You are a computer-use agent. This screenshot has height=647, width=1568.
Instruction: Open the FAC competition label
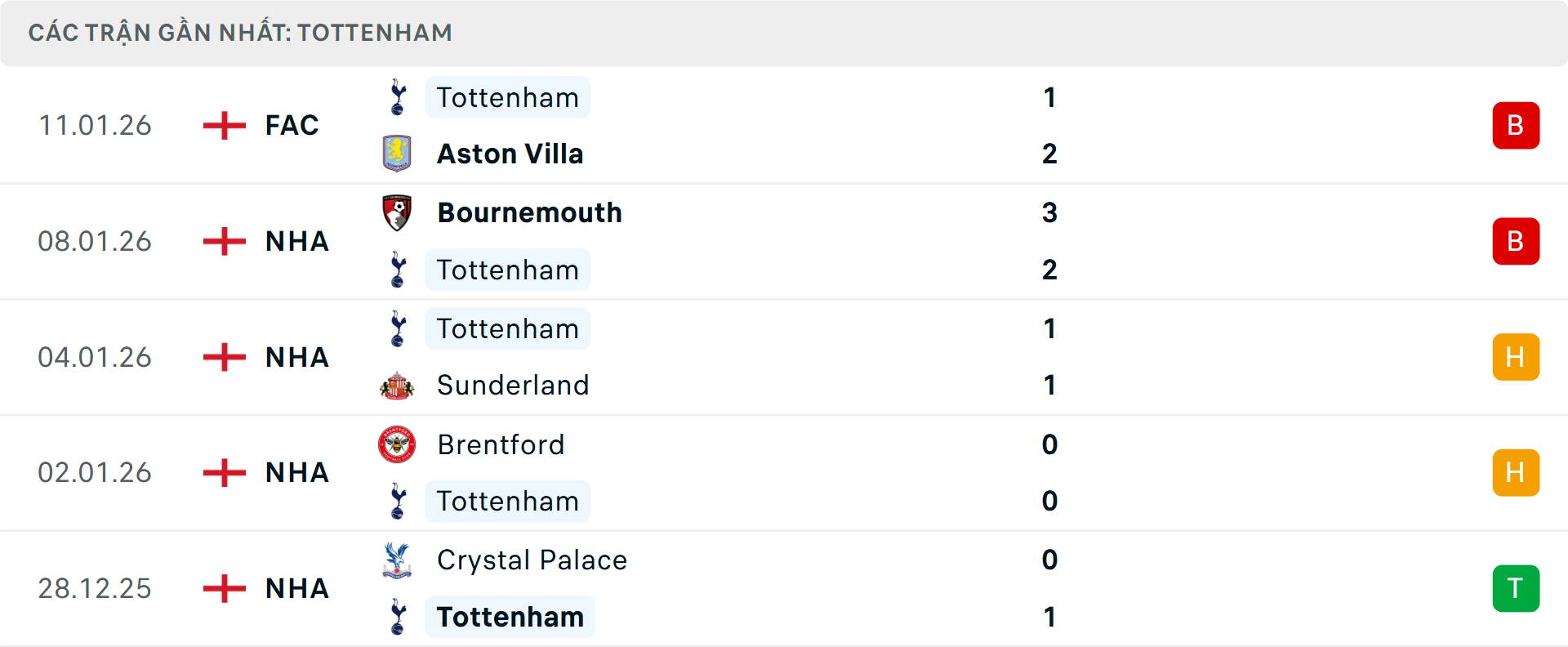(x=292, y=125)
